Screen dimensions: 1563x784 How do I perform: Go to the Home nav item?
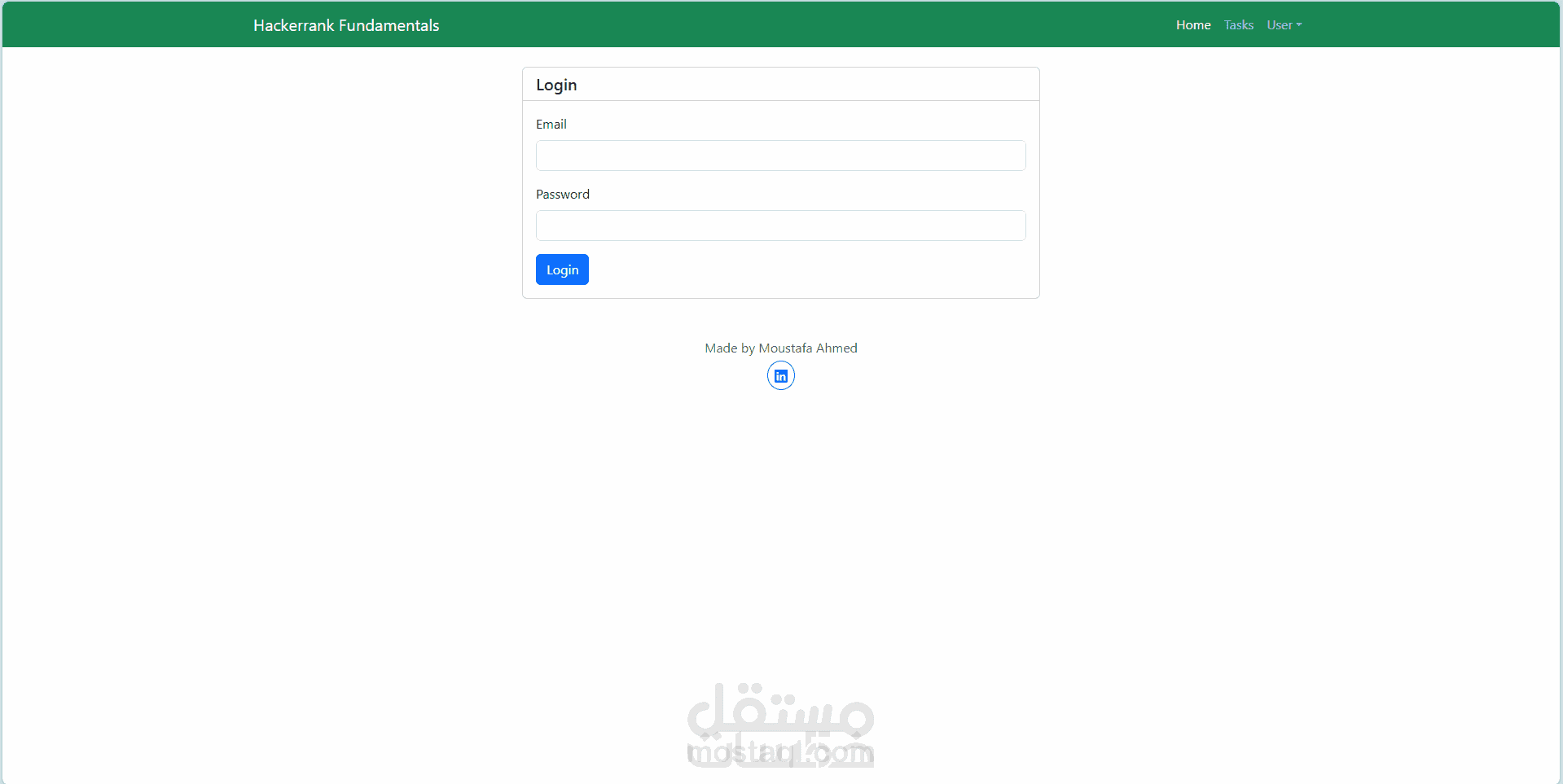(1193, 25)
